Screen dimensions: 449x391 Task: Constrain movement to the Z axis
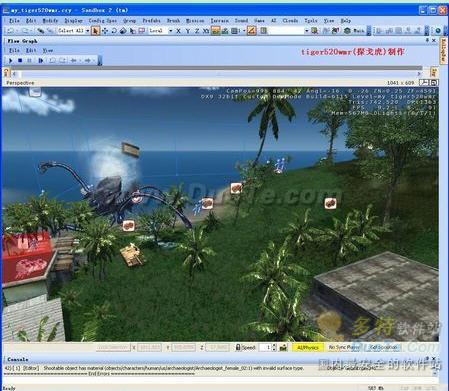tap(197, 31)
